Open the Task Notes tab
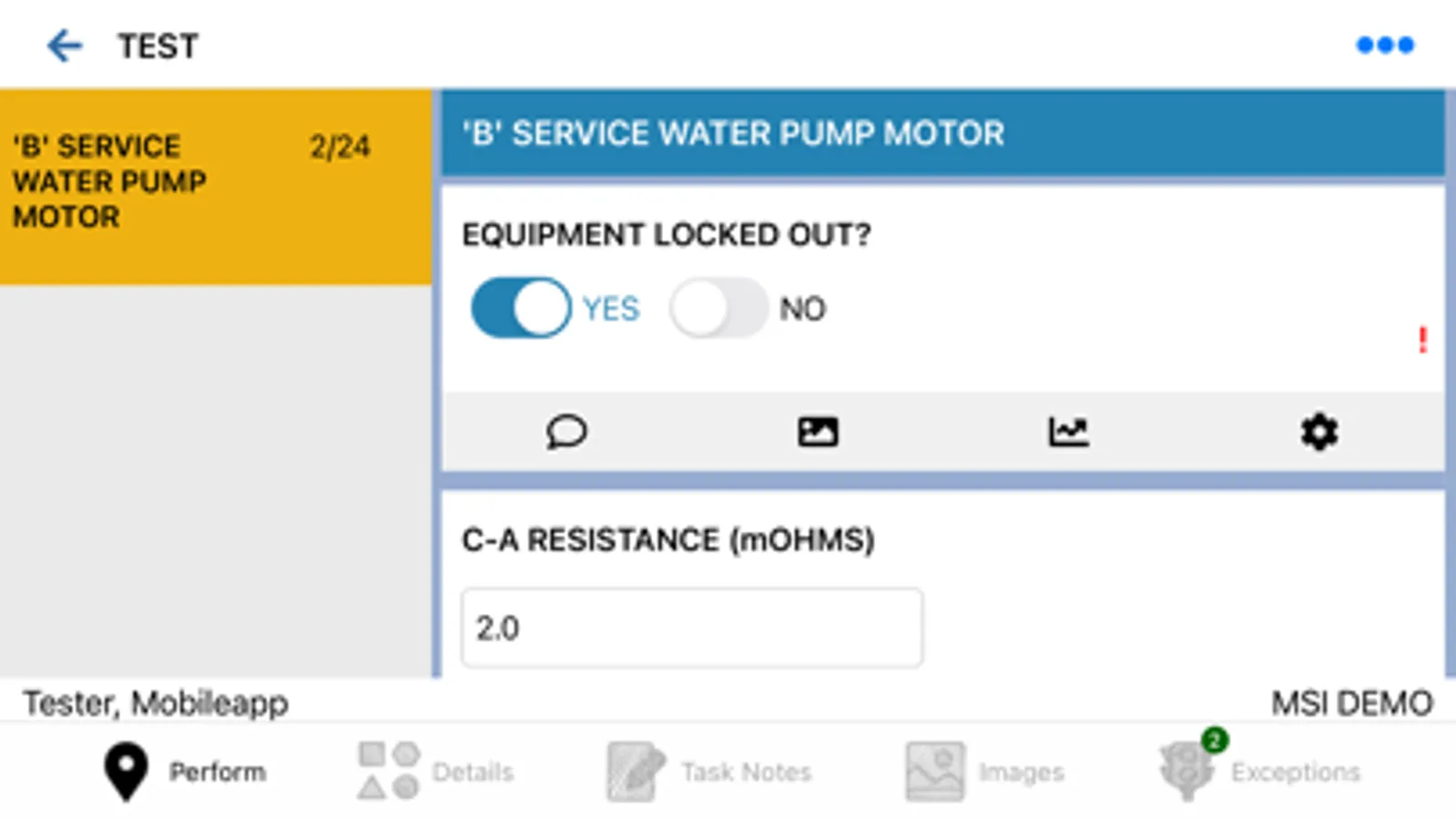 [x=710, y=772]
